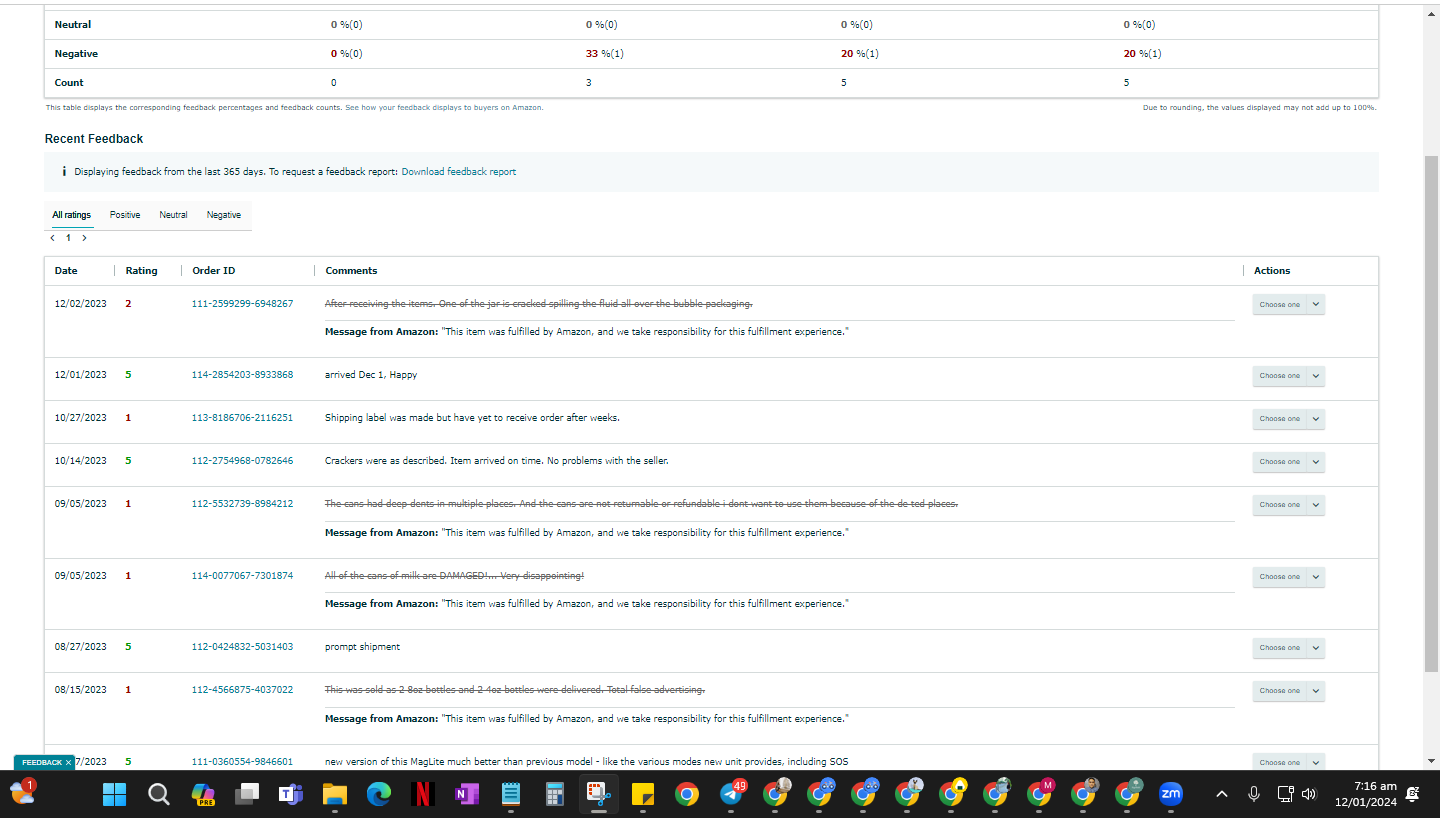
Task: Go to the previous feedback page arrow
Action: [x=52, y=238]
